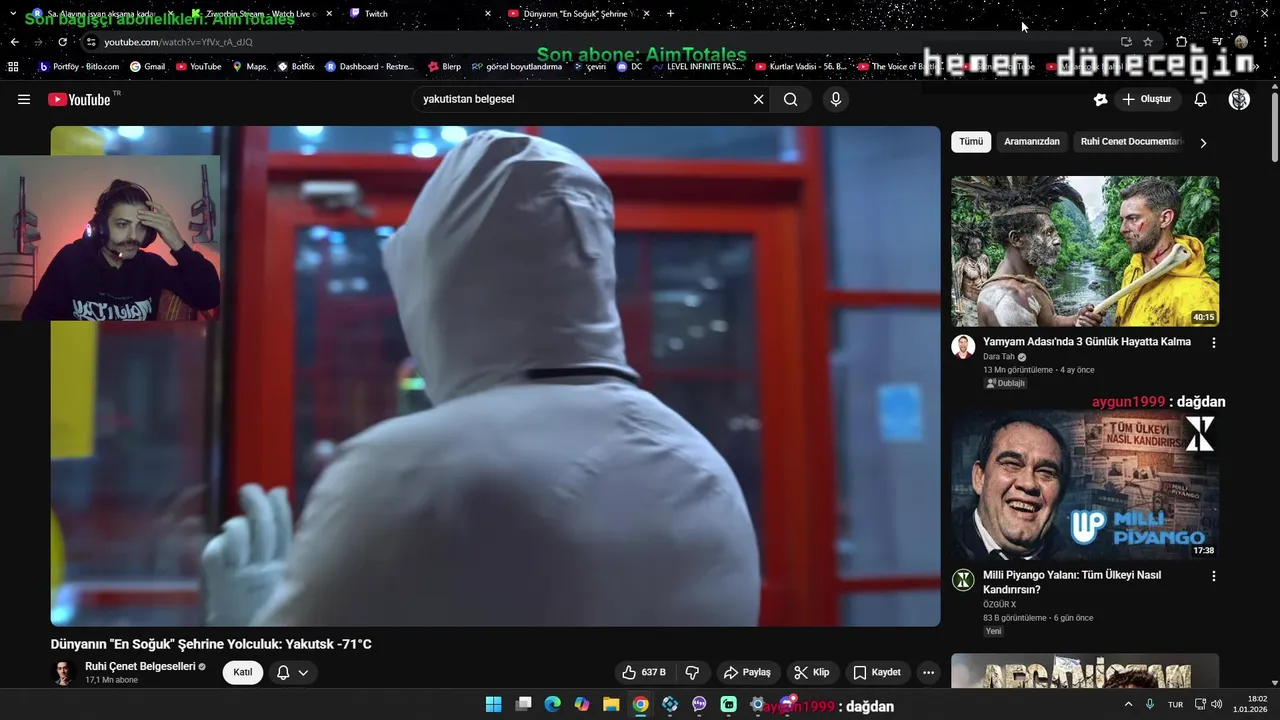
Task: Open Yamyam Adası'nda 3 Günlük Hayatta Kalma title
Action: pos(1087,342)
